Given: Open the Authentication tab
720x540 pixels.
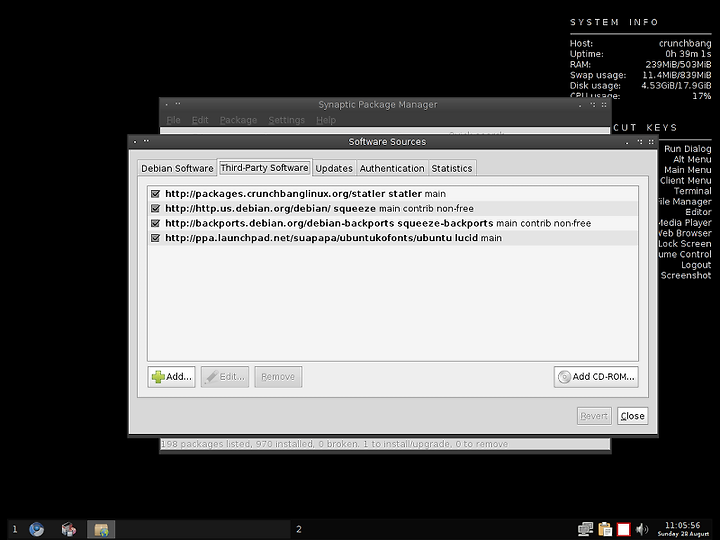Looking at the screenshot, I should 392,169.
